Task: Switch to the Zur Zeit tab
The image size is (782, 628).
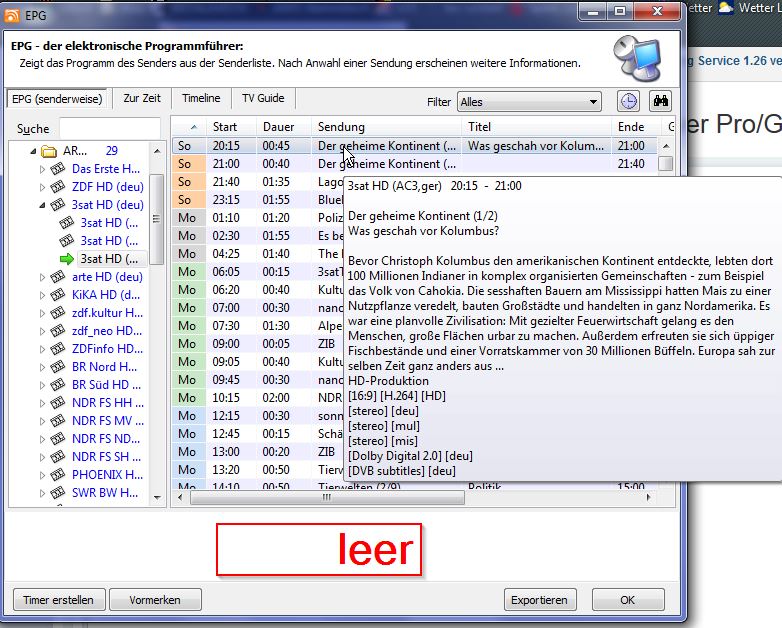Action: point(142,98)
